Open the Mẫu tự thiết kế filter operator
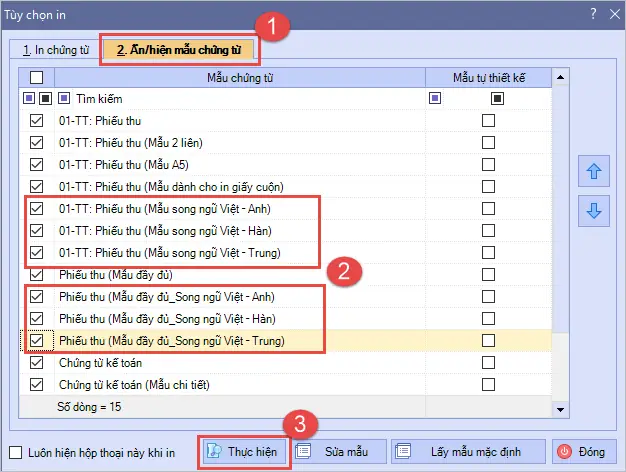 coord(434,98)
